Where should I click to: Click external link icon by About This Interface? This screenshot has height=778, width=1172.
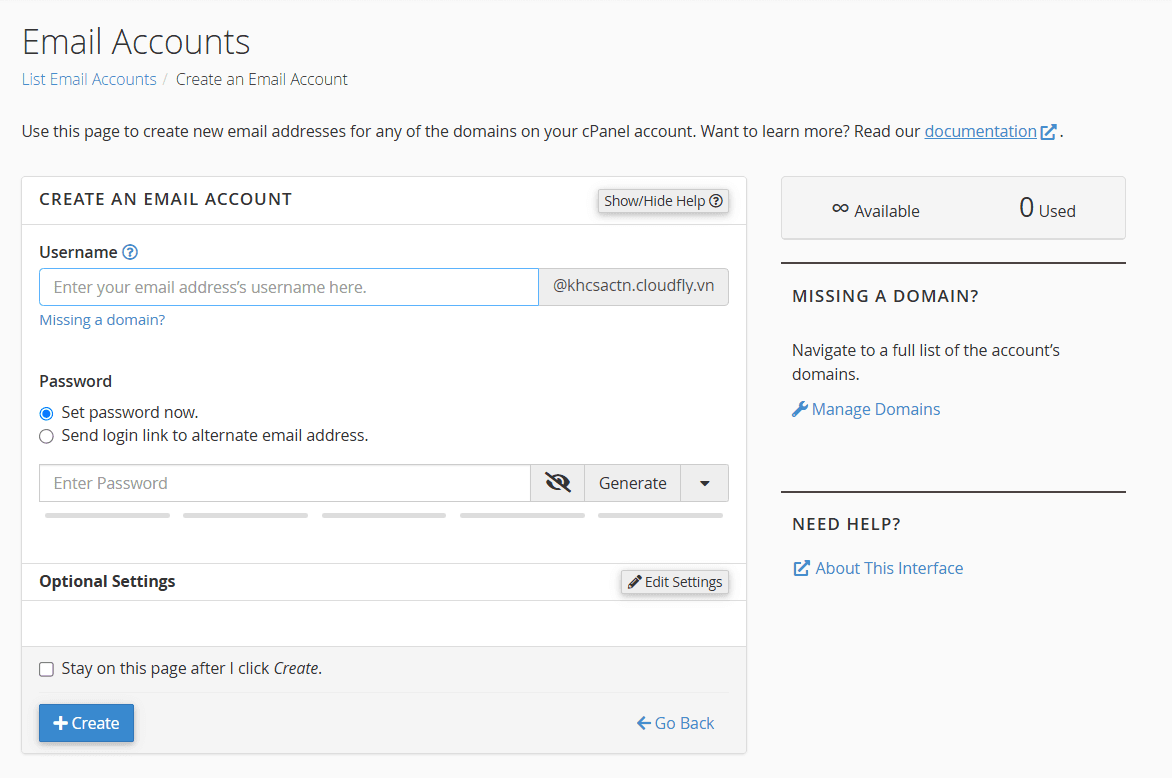801,568
